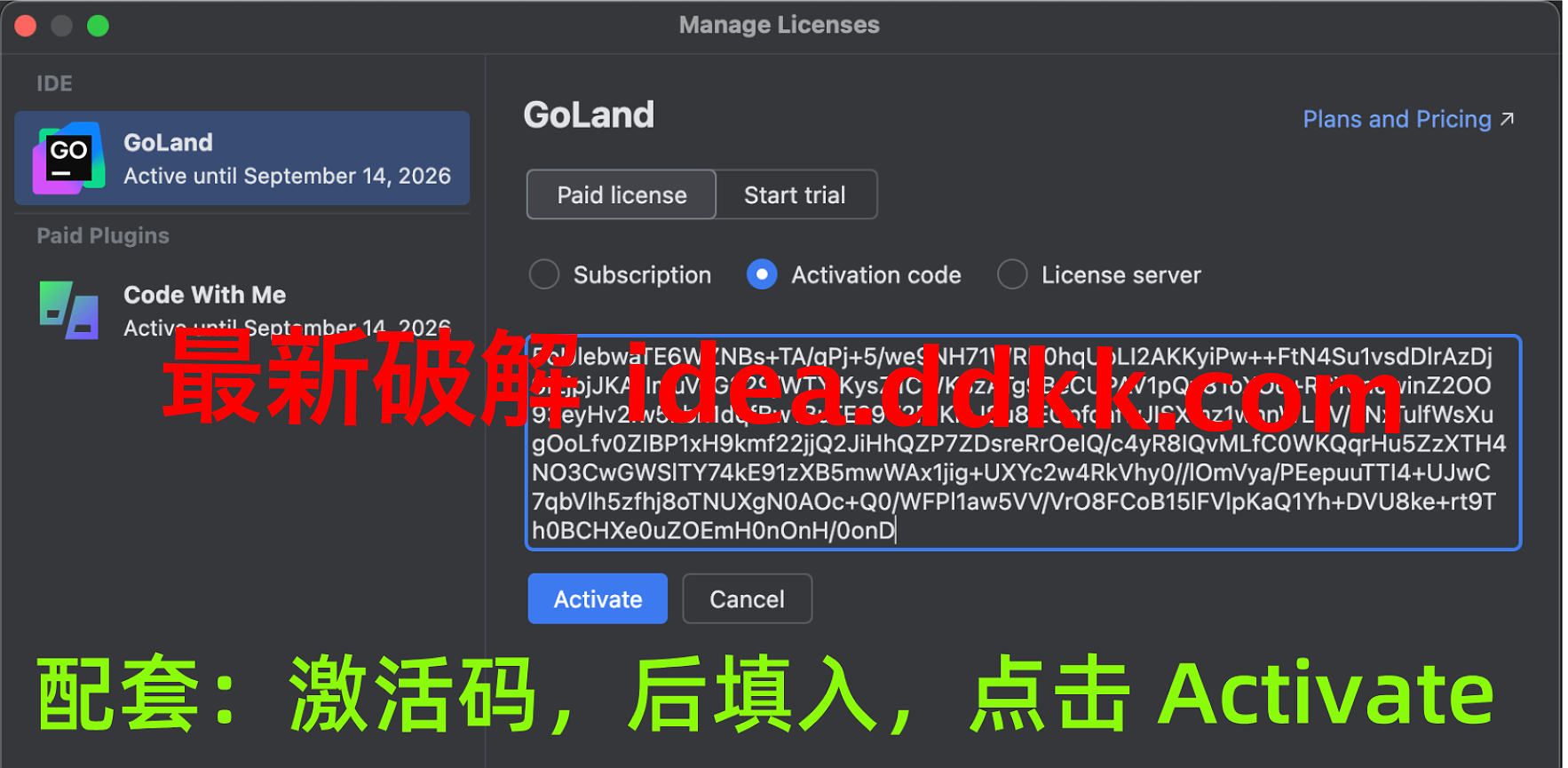The height and width of the screenshot is (768, 1568).
Task: Click the gray minimize window button
Action: 61,26
